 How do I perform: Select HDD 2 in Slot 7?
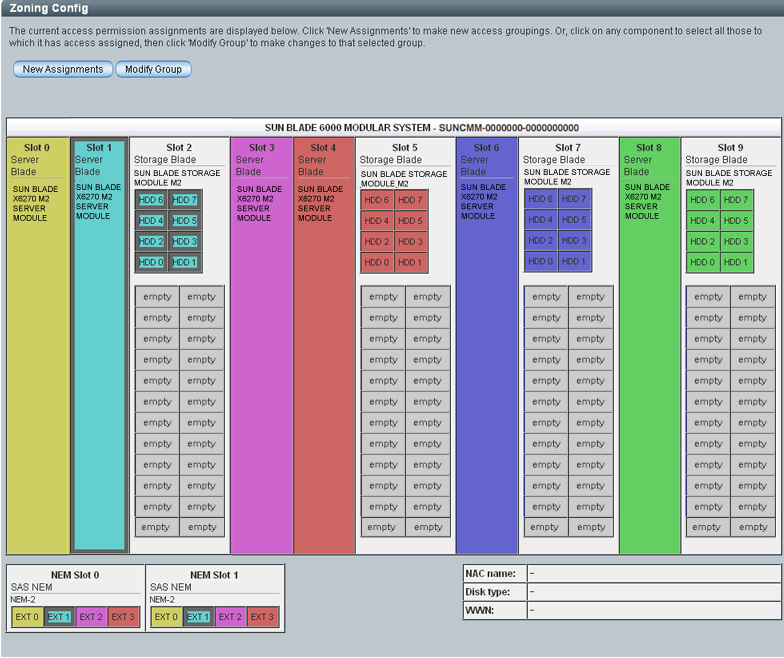tap(540, 240)
